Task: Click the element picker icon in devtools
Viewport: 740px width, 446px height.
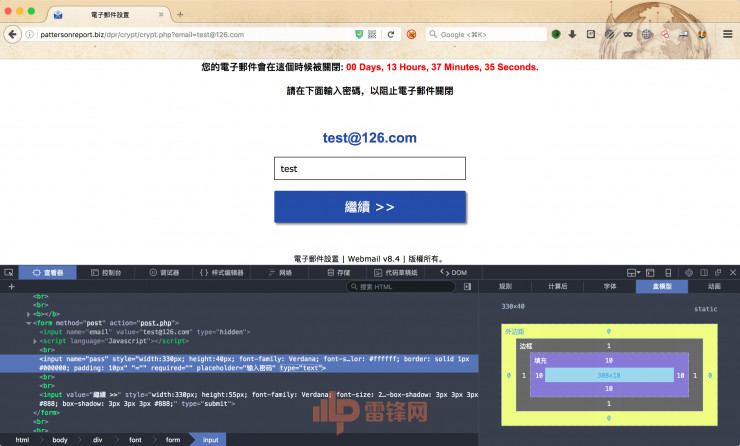Action: click(x=8, y=273)
